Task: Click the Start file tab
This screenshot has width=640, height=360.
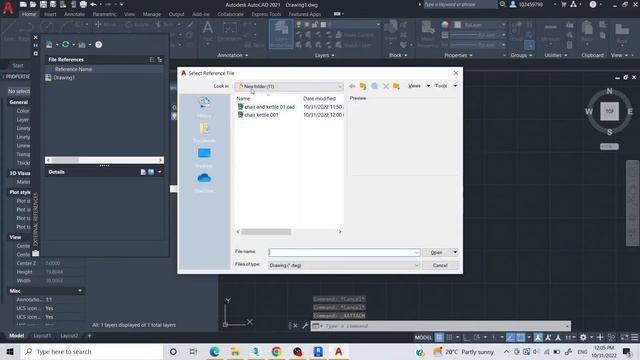Action: click(x=18, y=66)
